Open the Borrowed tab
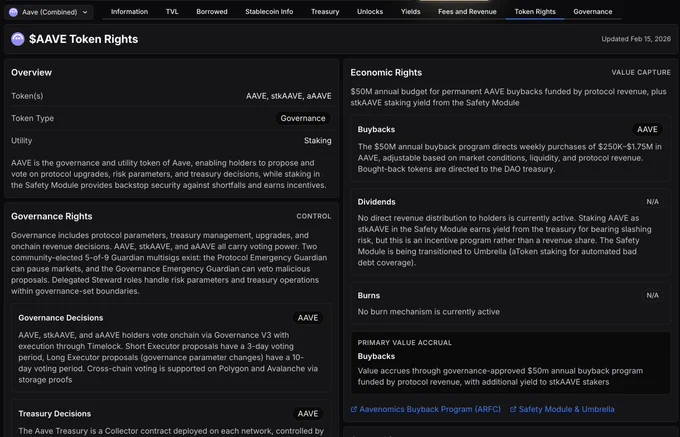680x437 pixels. tap(212, 12)
